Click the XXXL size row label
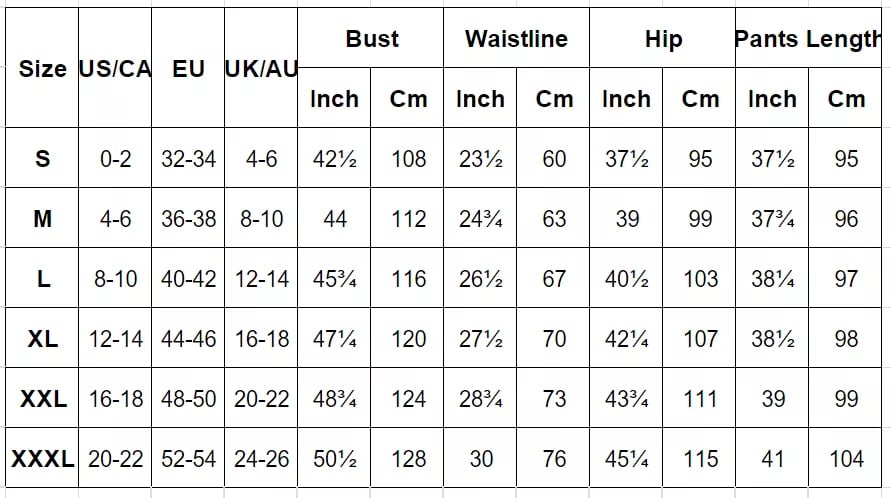Screen dimensions: 891x498 tap(42, 459)
